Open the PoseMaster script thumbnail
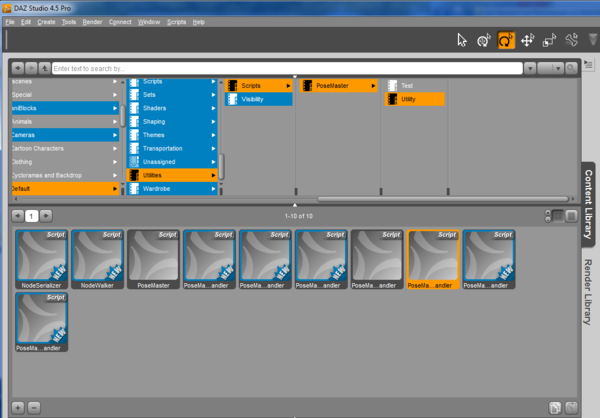The width and height of the screenshot is (600, 418). pos(153,259)
